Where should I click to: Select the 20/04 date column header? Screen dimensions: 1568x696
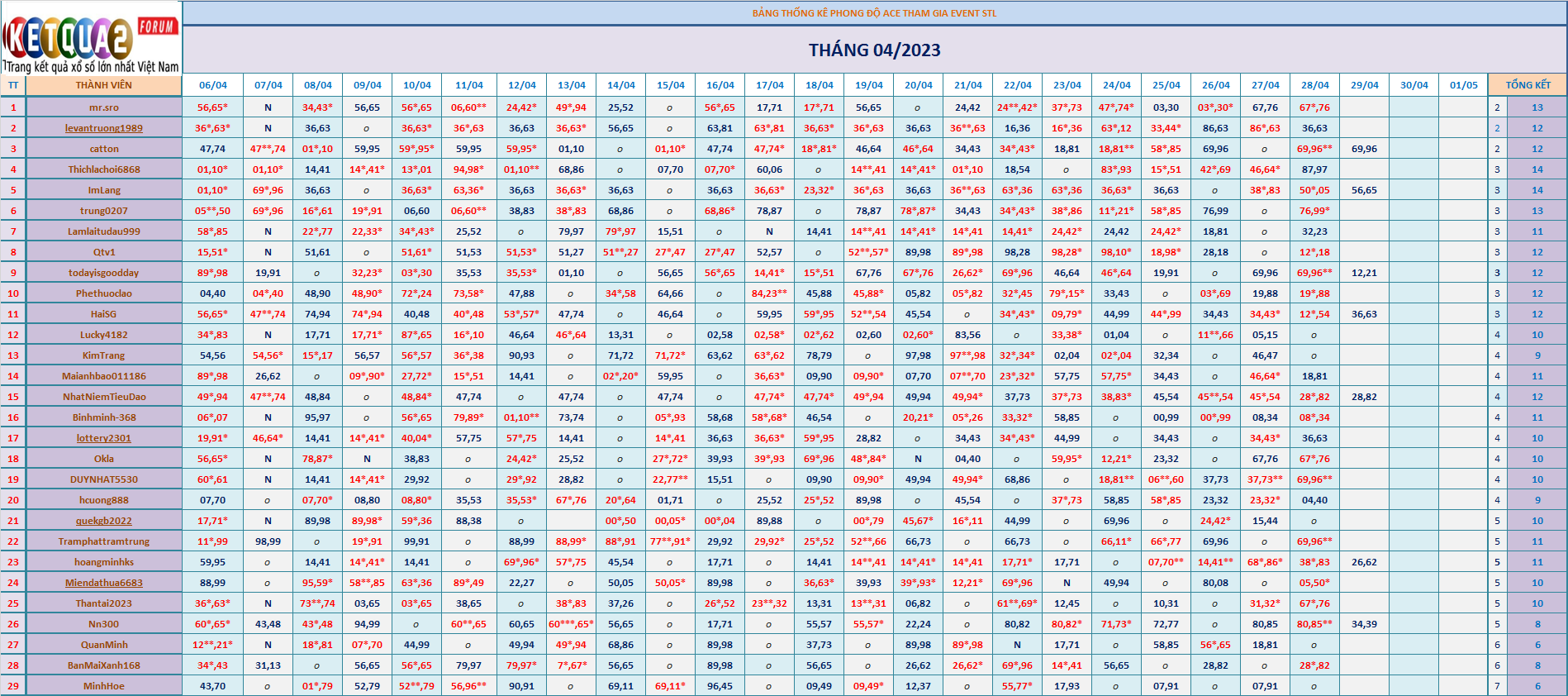coord(919,85)
